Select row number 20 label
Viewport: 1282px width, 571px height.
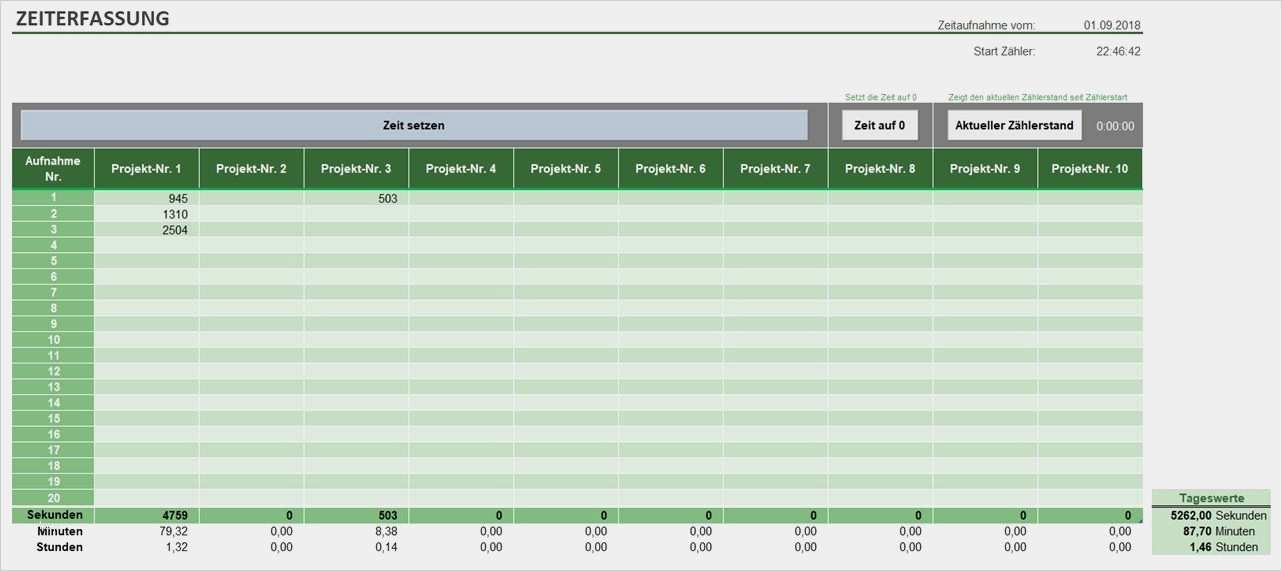[53, 498]
